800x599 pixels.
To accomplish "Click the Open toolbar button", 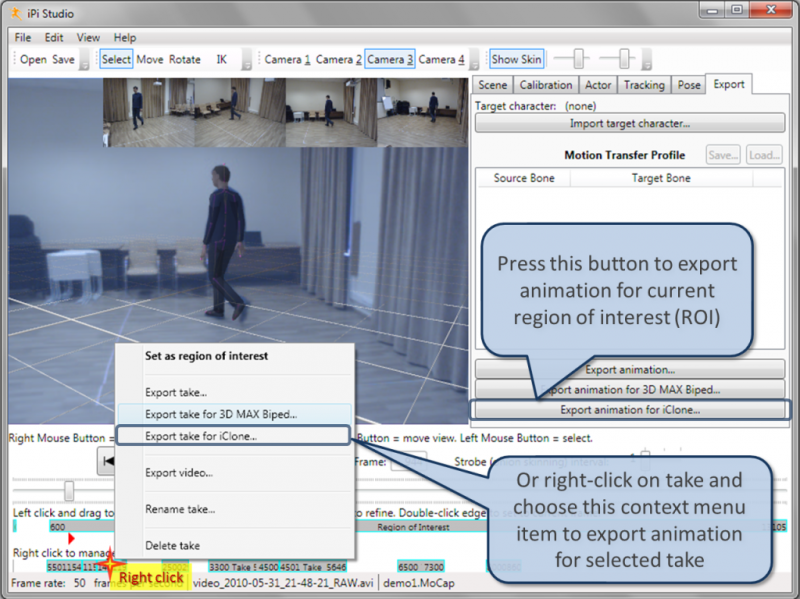I will [x=33, y=59].
